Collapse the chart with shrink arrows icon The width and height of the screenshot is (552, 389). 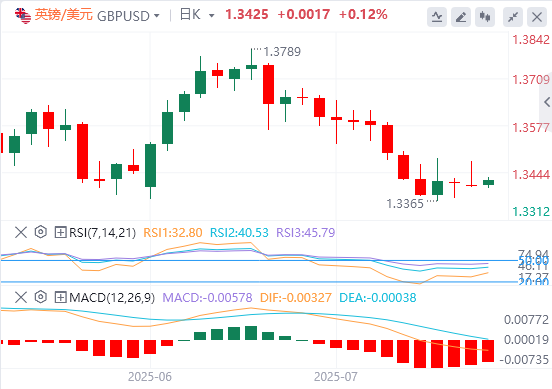[513, 17]
